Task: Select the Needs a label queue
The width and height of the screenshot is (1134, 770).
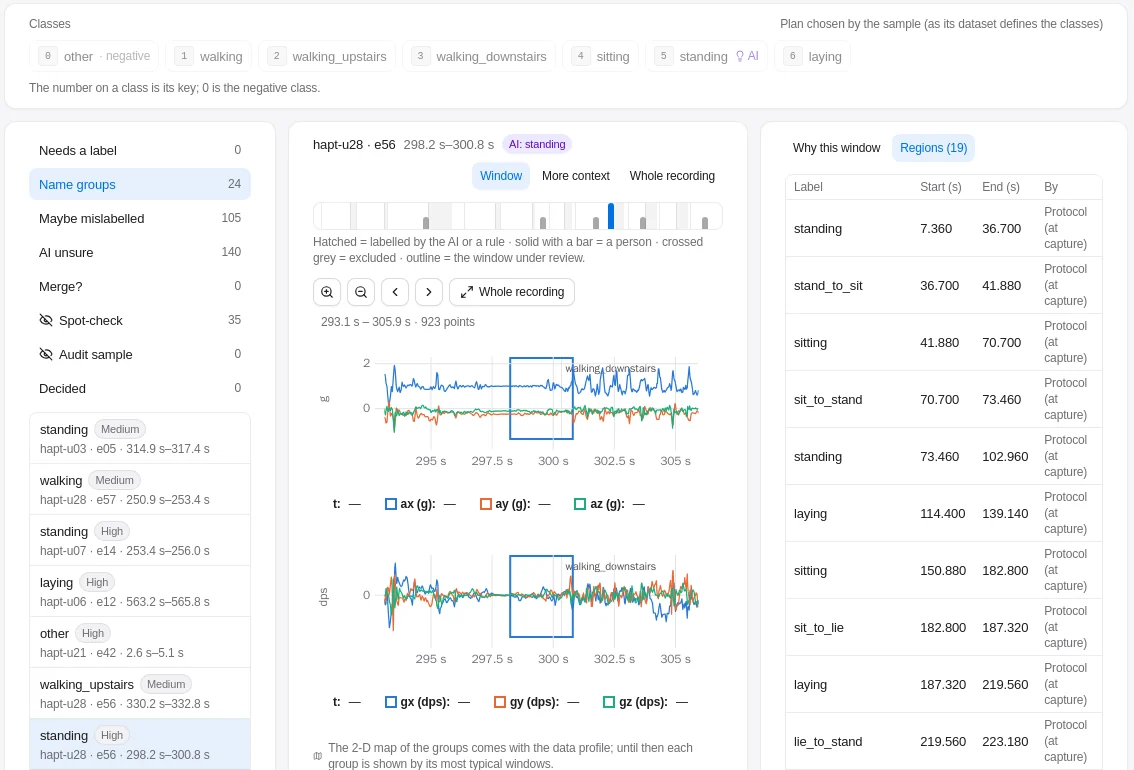Action: [140, 150]
